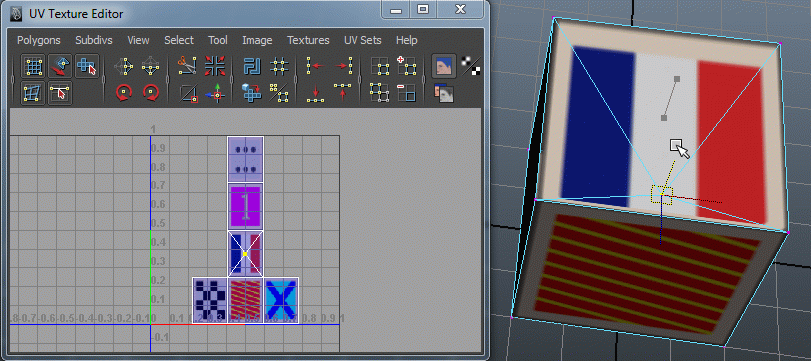
Task: Rotate UVs counterclockwise with left red arrow icon
Action: (124, 93)
